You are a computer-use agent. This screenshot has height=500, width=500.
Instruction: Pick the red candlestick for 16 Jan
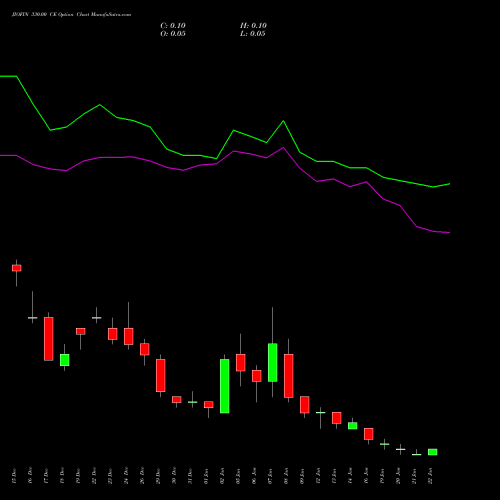(369, 434)
